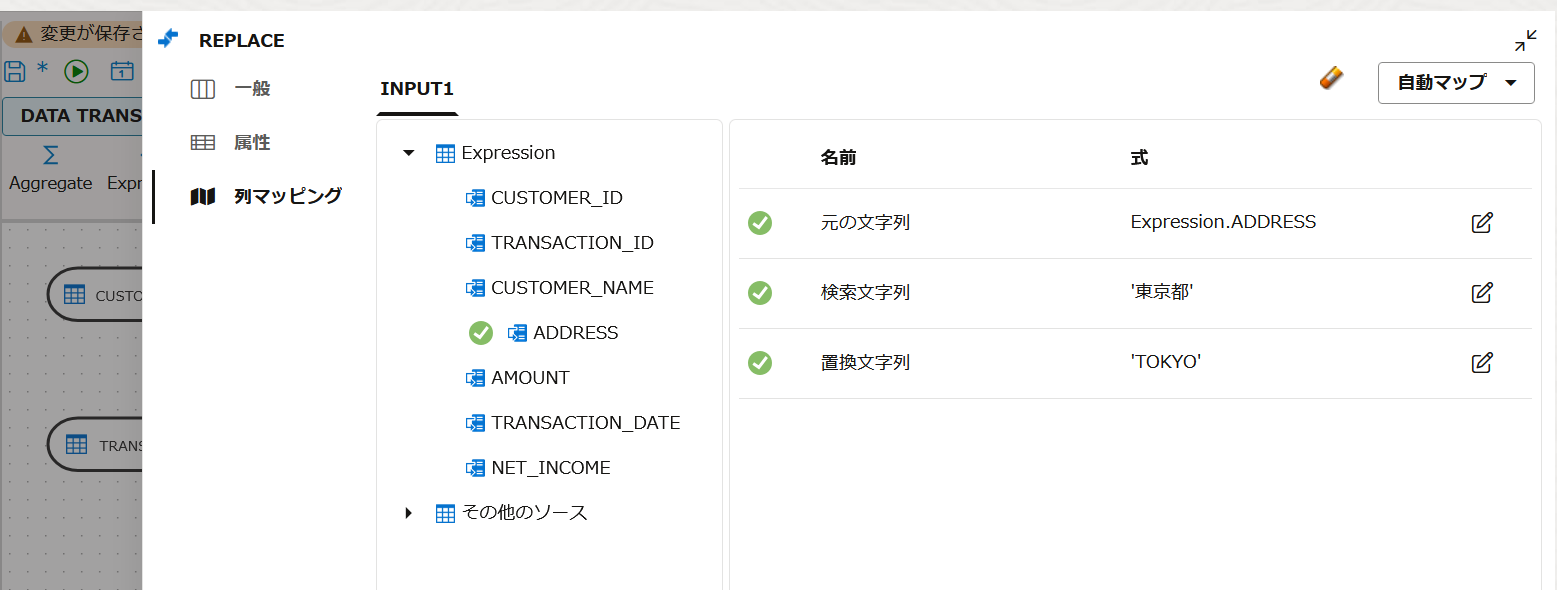
Task: Select the ADDRESS column
Action: [575, 333]
